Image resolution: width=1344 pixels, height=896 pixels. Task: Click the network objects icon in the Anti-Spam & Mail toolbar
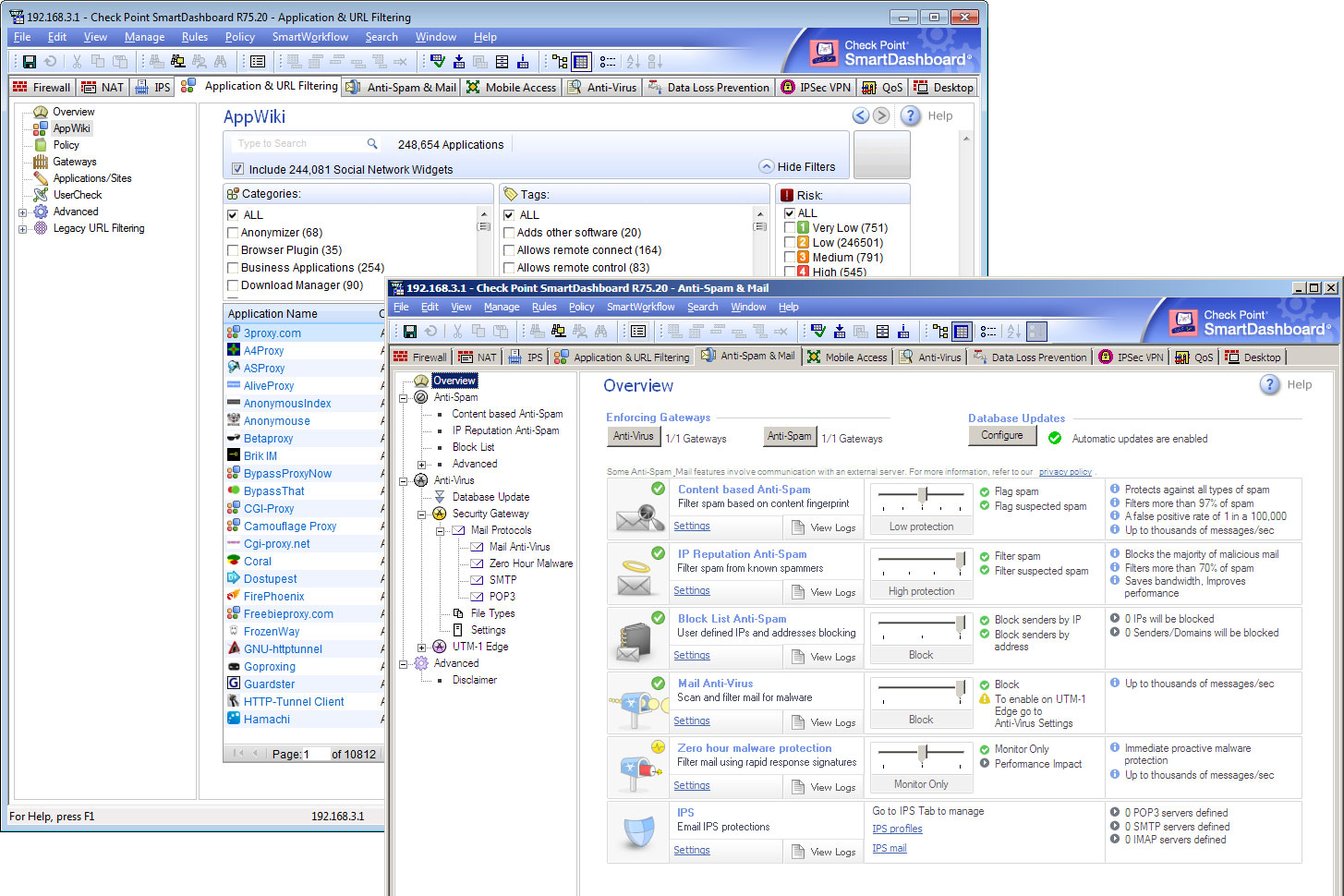[558, 332]
